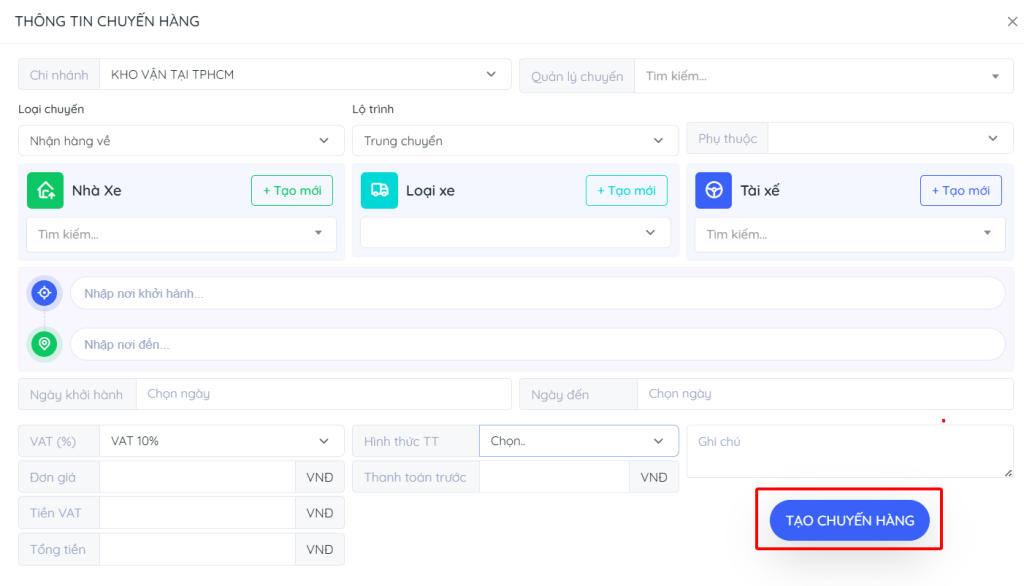This screenshot has width=1024, height=586.
Task: Click the green Nhà Xe house icon
Action: click(x=45, y=190)
